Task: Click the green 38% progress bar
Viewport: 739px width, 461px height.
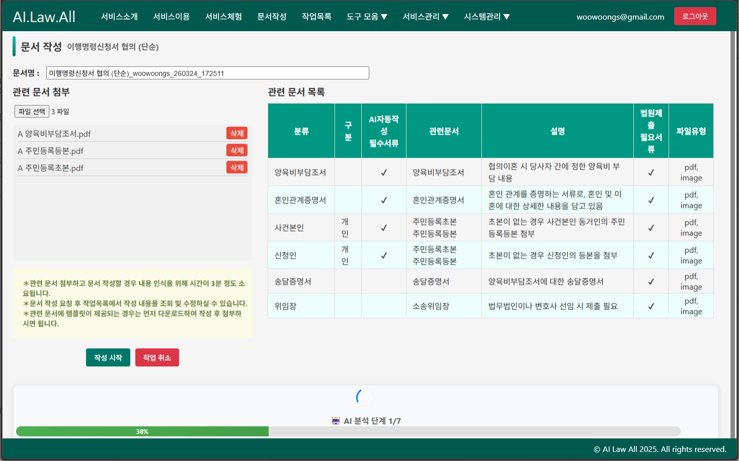Action: pyautogui.click(x=142, y=431)
